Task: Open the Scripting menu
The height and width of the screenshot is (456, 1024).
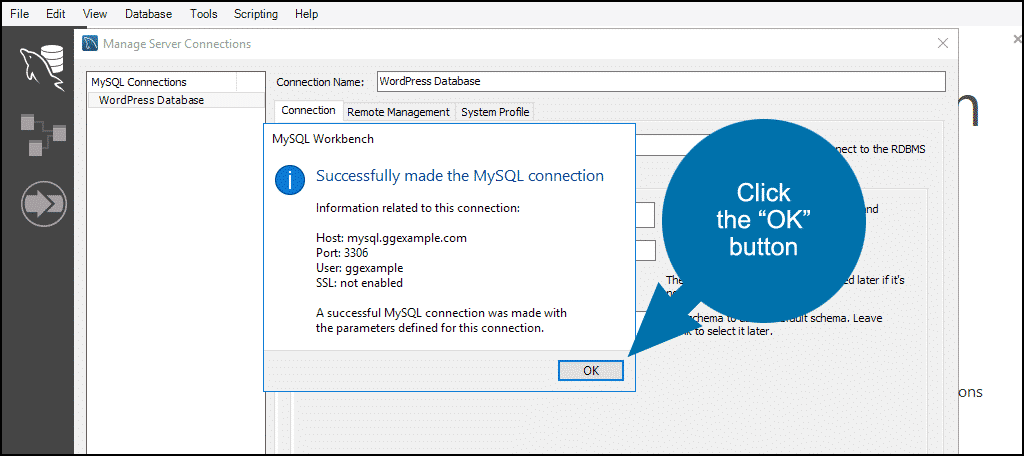Action: [255, 14]
